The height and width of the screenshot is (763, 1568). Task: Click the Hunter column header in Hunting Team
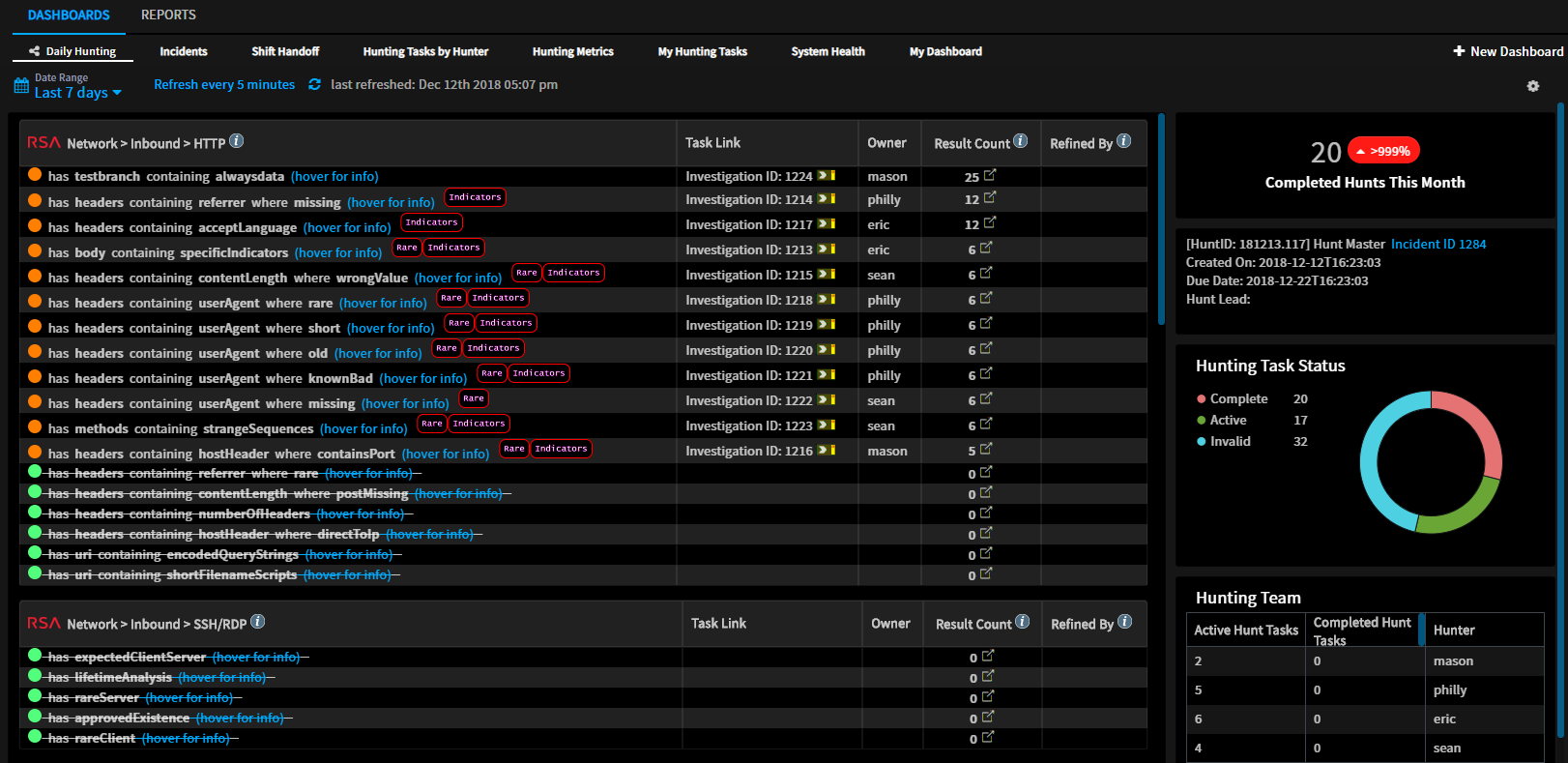click(1453, 631)
